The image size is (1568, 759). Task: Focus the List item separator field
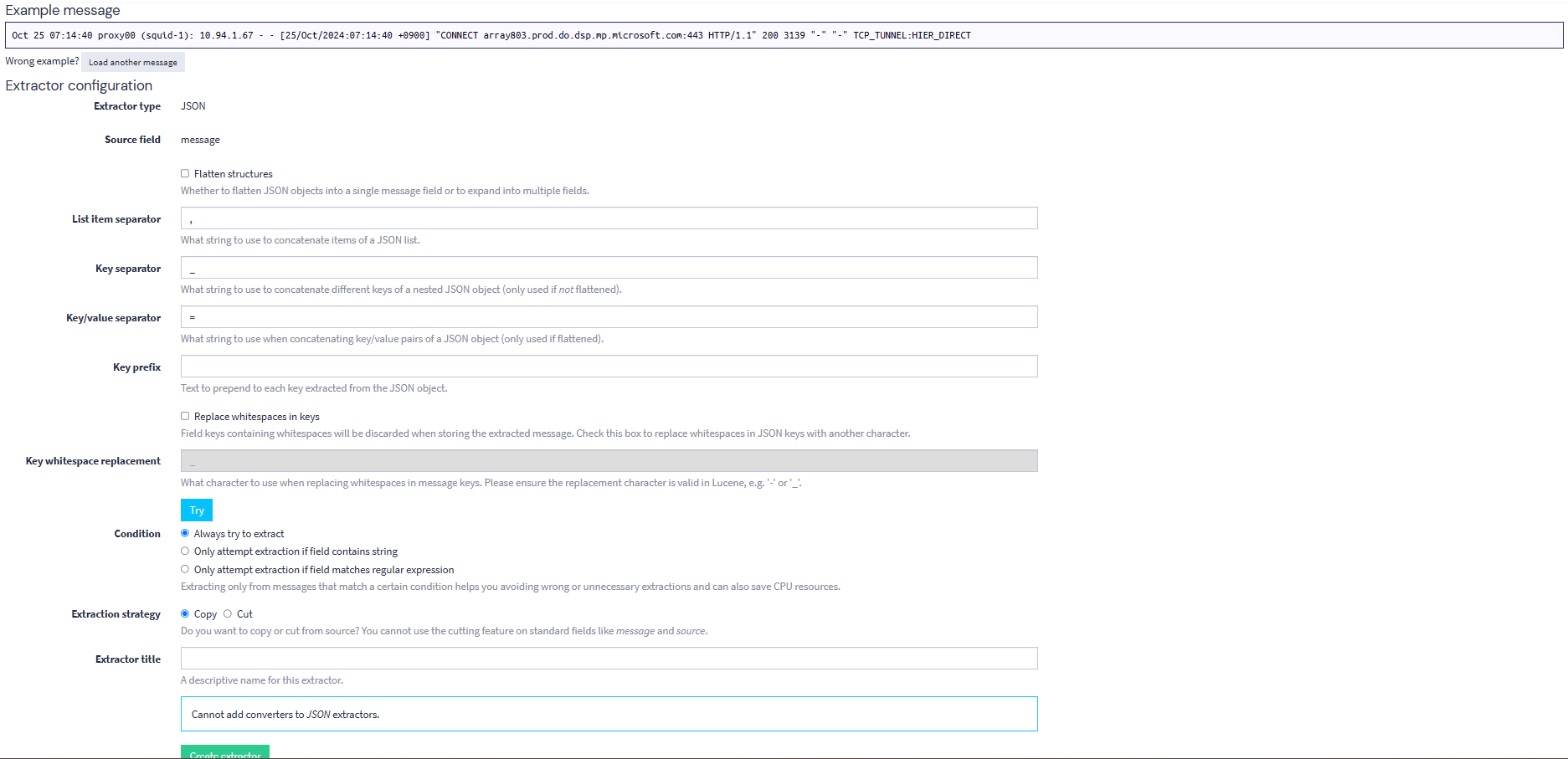click(x=609, y=218)
